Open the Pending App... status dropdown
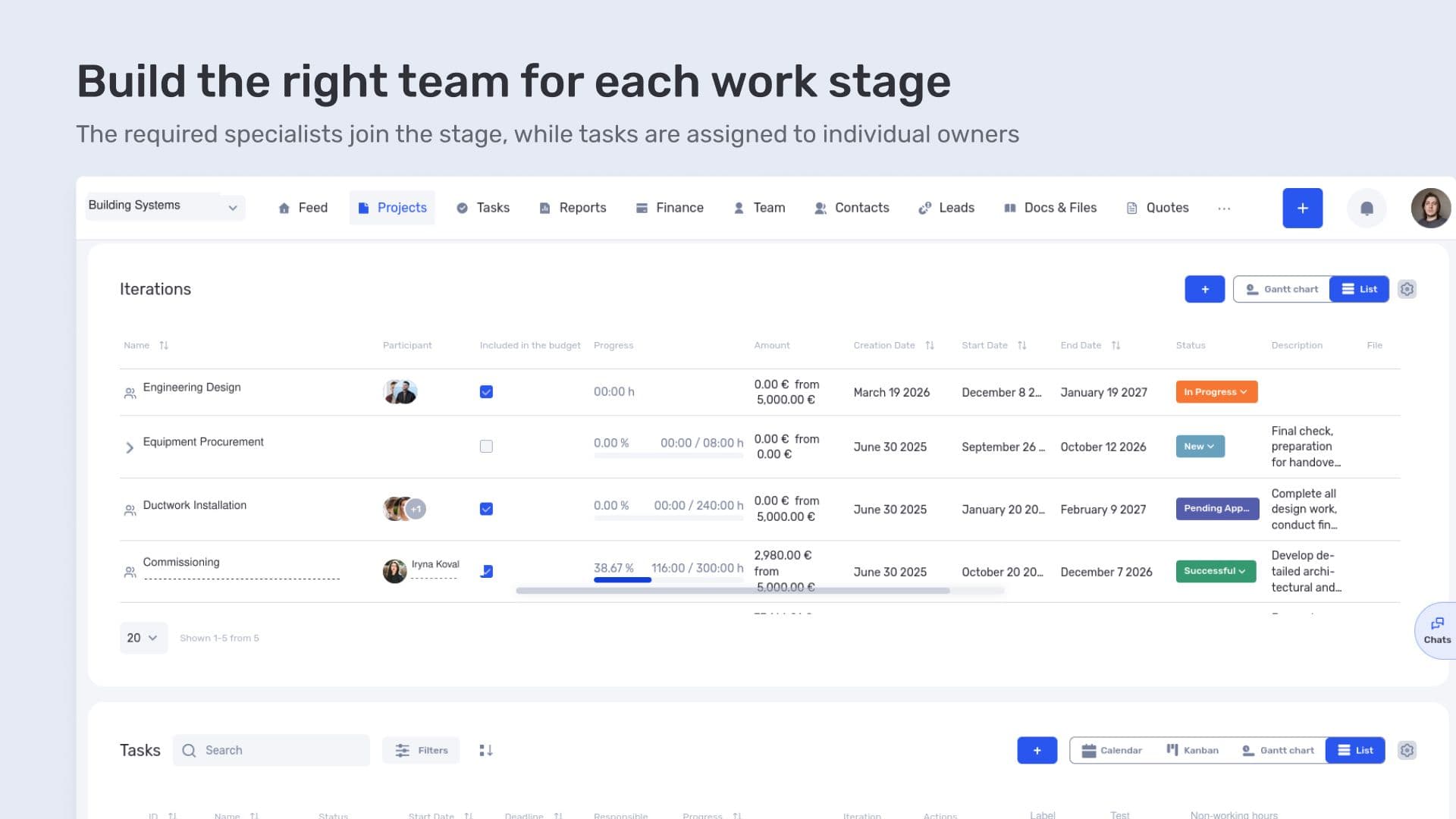Image resolution: width=1456 pixels, height=819 pixels. click(1217, 508)
